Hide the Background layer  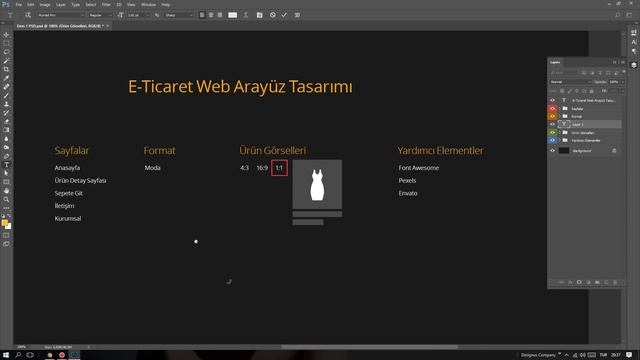552,151
